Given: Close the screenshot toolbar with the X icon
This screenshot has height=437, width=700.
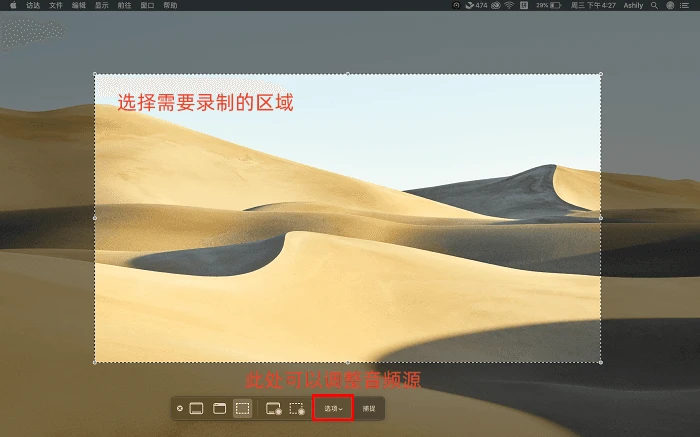Looking at the screenshot, I should (179, 408).
